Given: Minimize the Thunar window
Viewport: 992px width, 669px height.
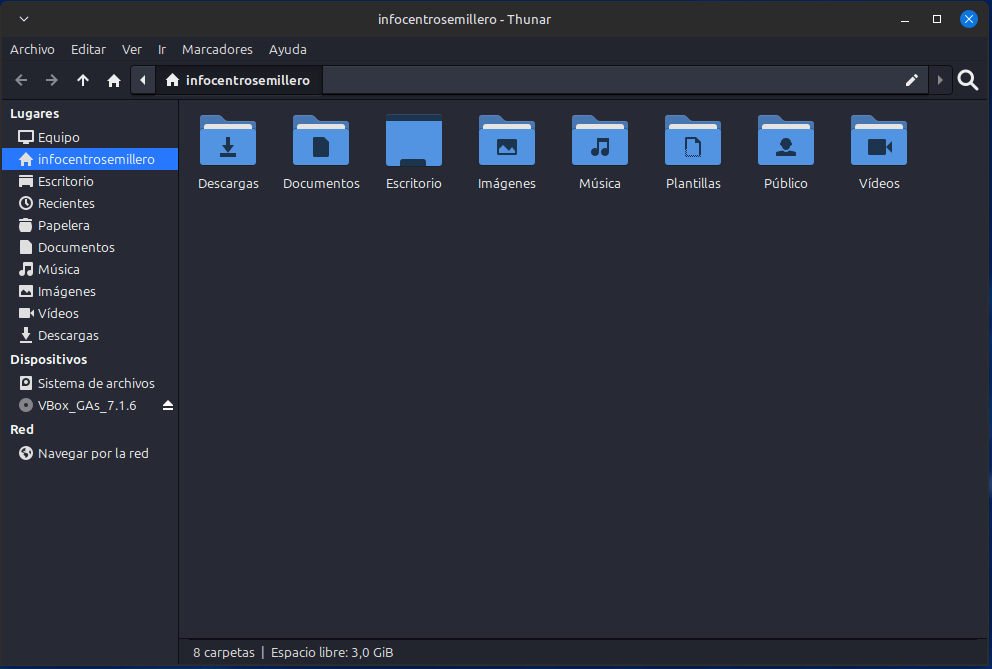Looking at the screenshot, I should tap(905, 19).
